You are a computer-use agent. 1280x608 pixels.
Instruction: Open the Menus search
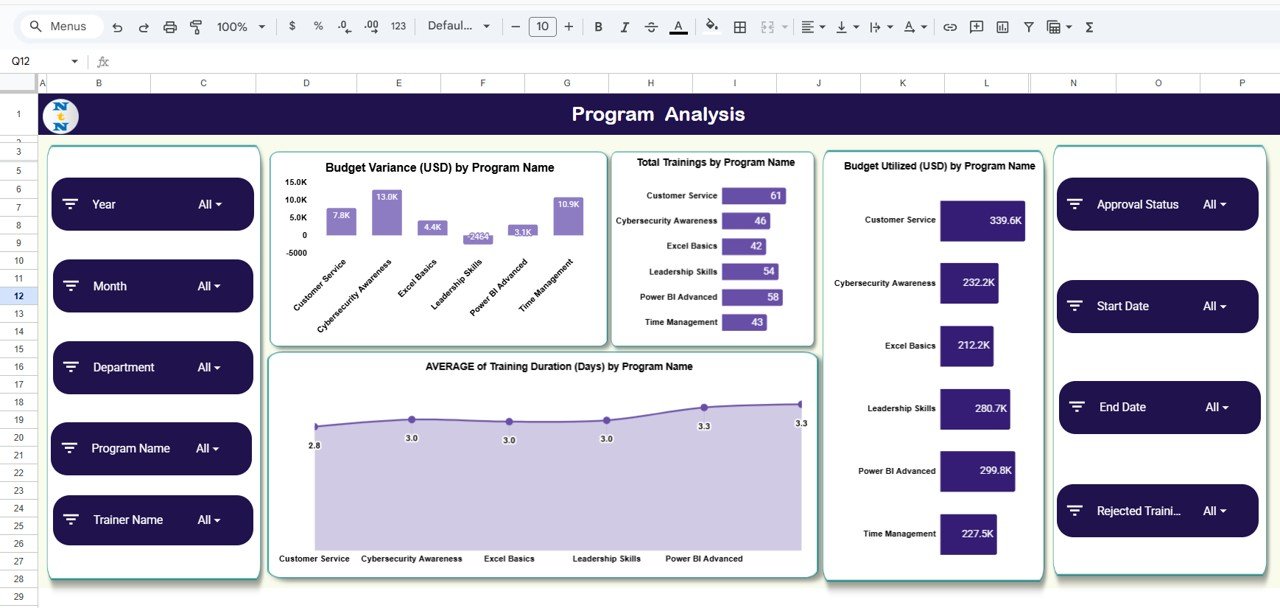[x=60, y=26]
